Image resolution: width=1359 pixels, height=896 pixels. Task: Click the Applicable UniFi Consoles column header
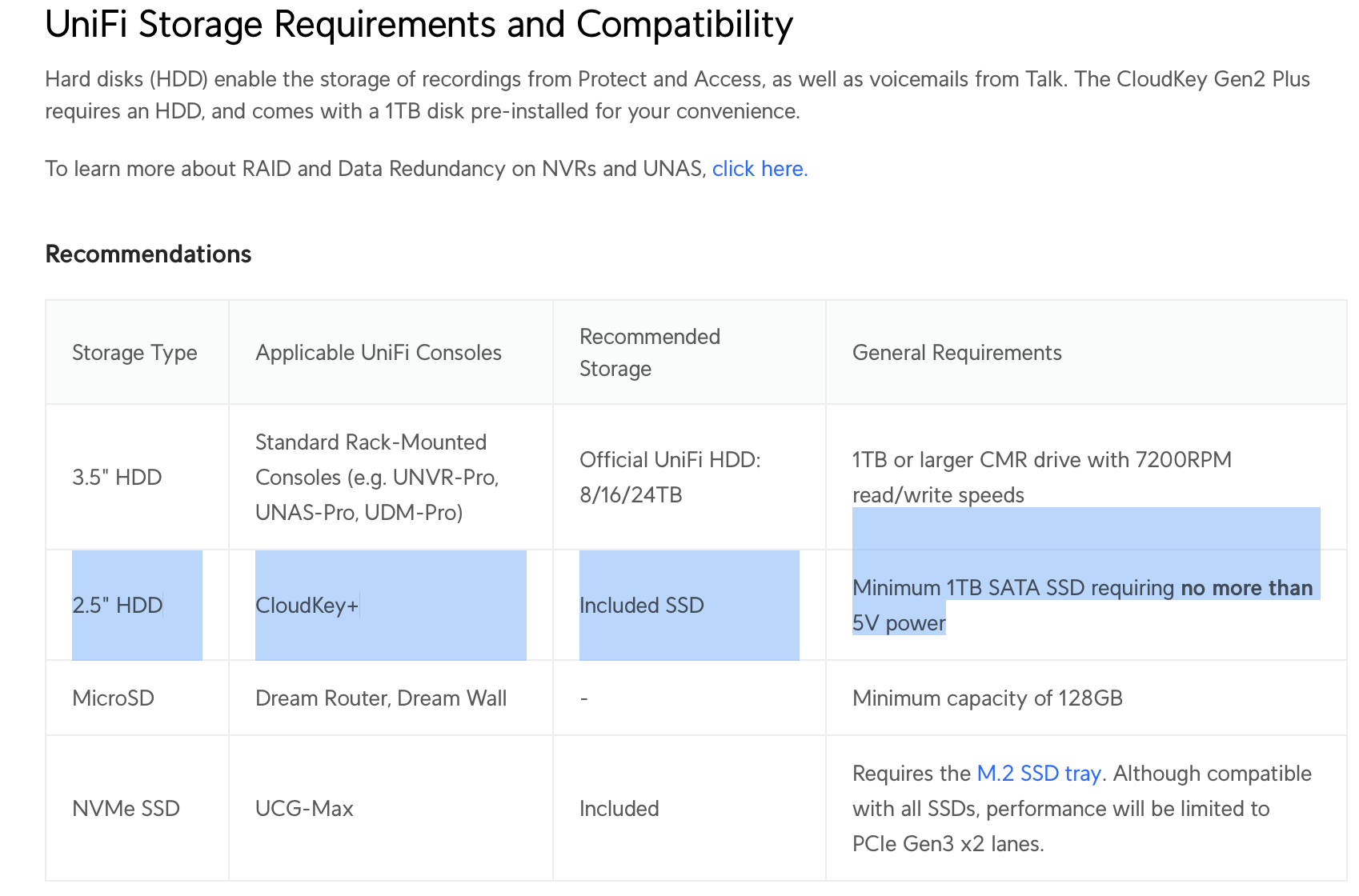(378, 353)
